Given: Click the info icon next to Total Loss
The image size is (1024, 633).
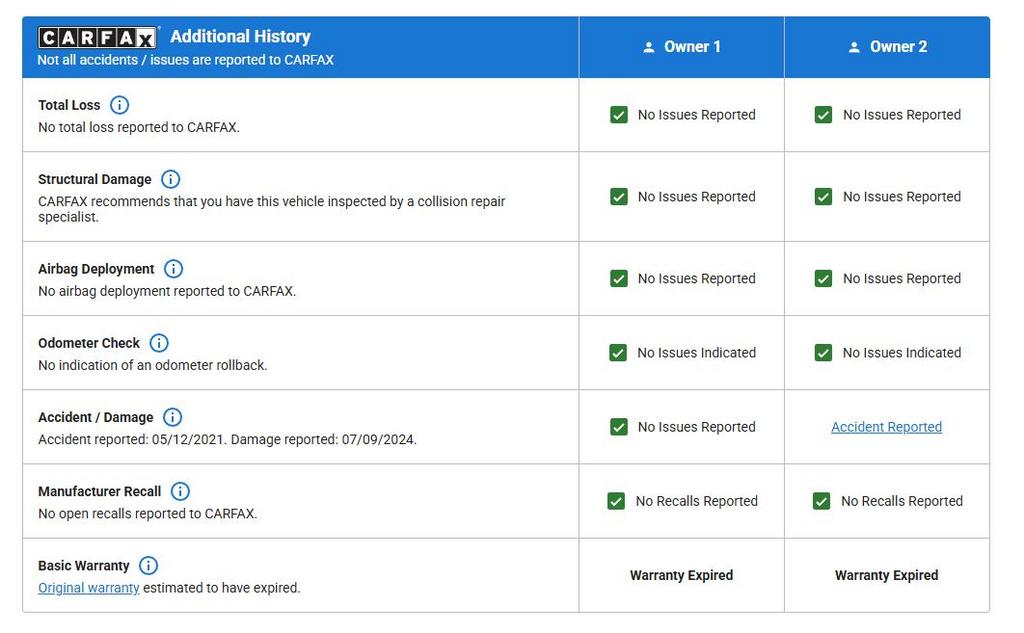Looking at the screenshot, I should (119, 105).
